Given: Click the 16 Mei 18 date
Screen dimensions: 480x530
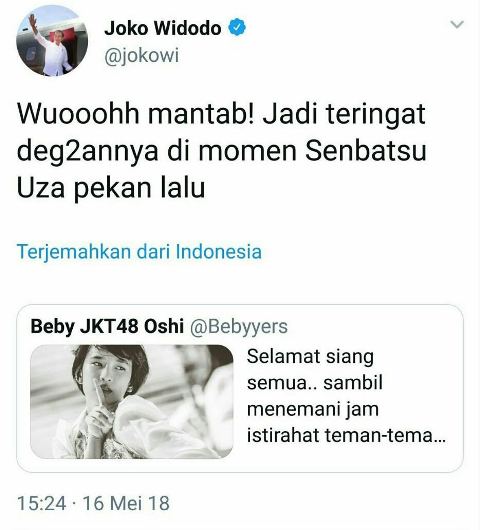Looking at the screenshot, I should 126,503.
